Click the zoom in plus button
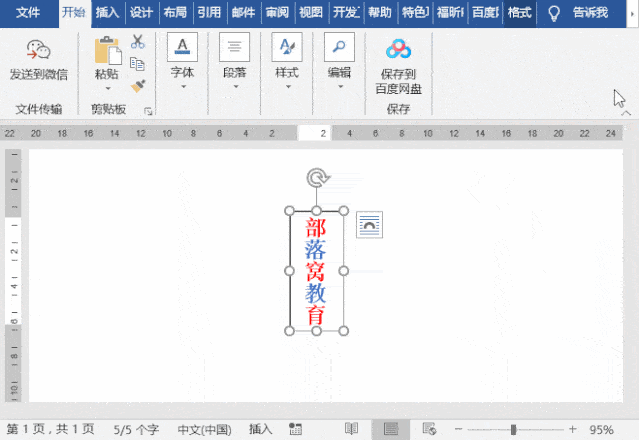This screenshot has width=639, height=440. click(x=573, y=429)
